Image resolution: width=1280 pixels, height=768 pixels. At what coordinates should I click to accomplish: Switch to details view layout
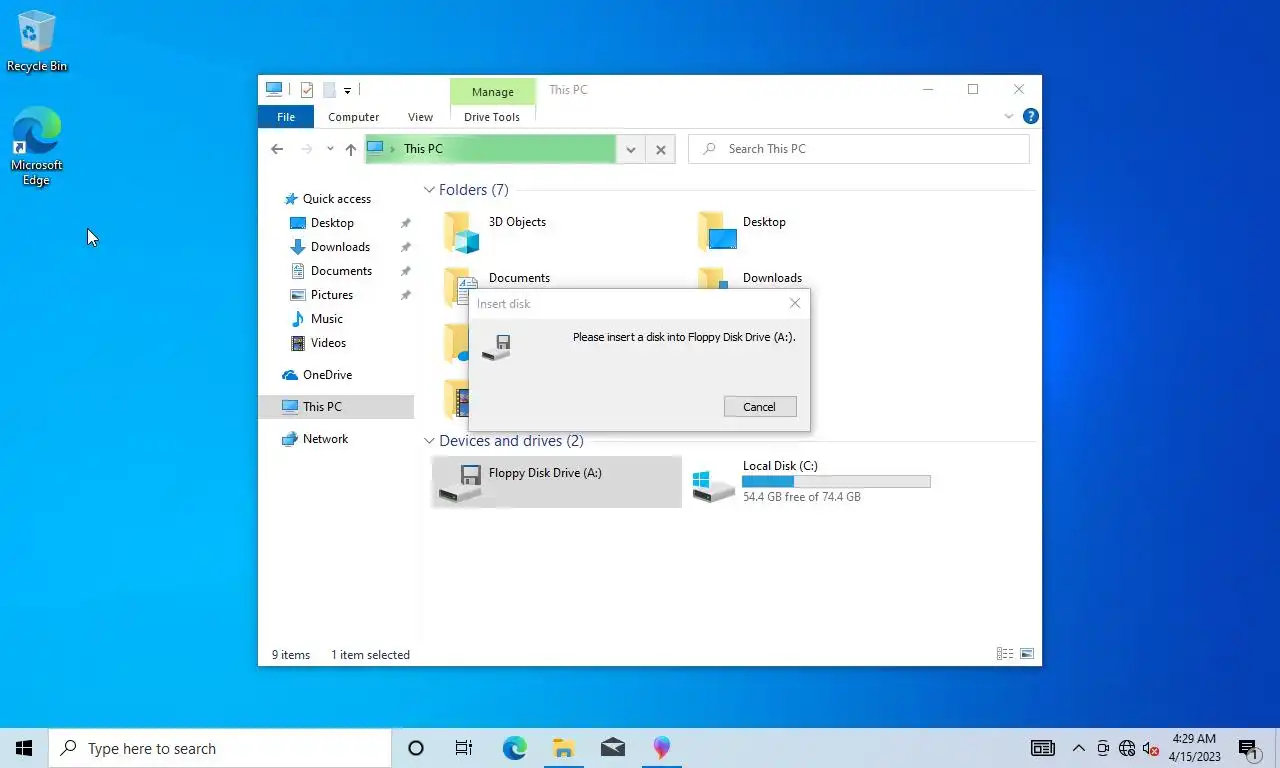tap(1005, 654)
